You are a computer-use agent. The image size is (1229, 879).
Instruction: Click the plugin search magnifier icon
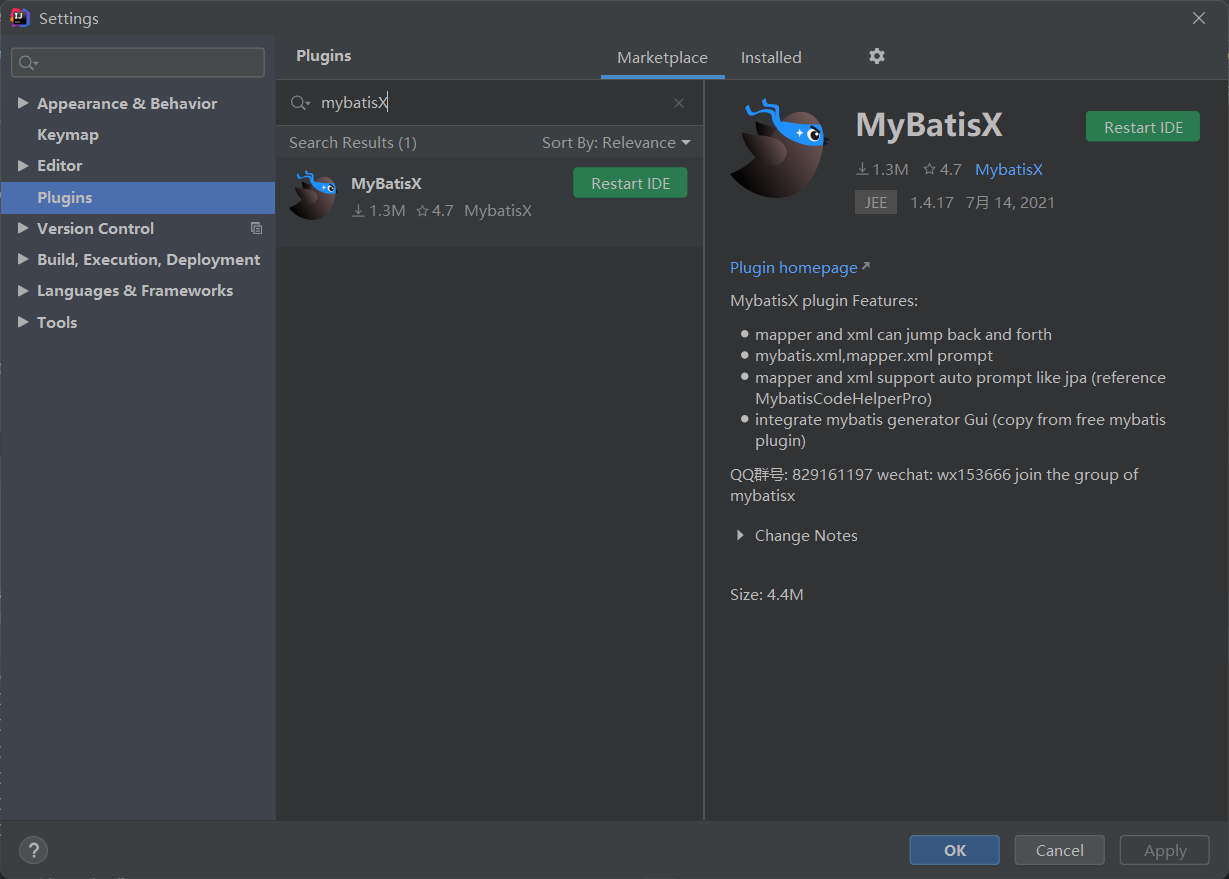point(300,103)
